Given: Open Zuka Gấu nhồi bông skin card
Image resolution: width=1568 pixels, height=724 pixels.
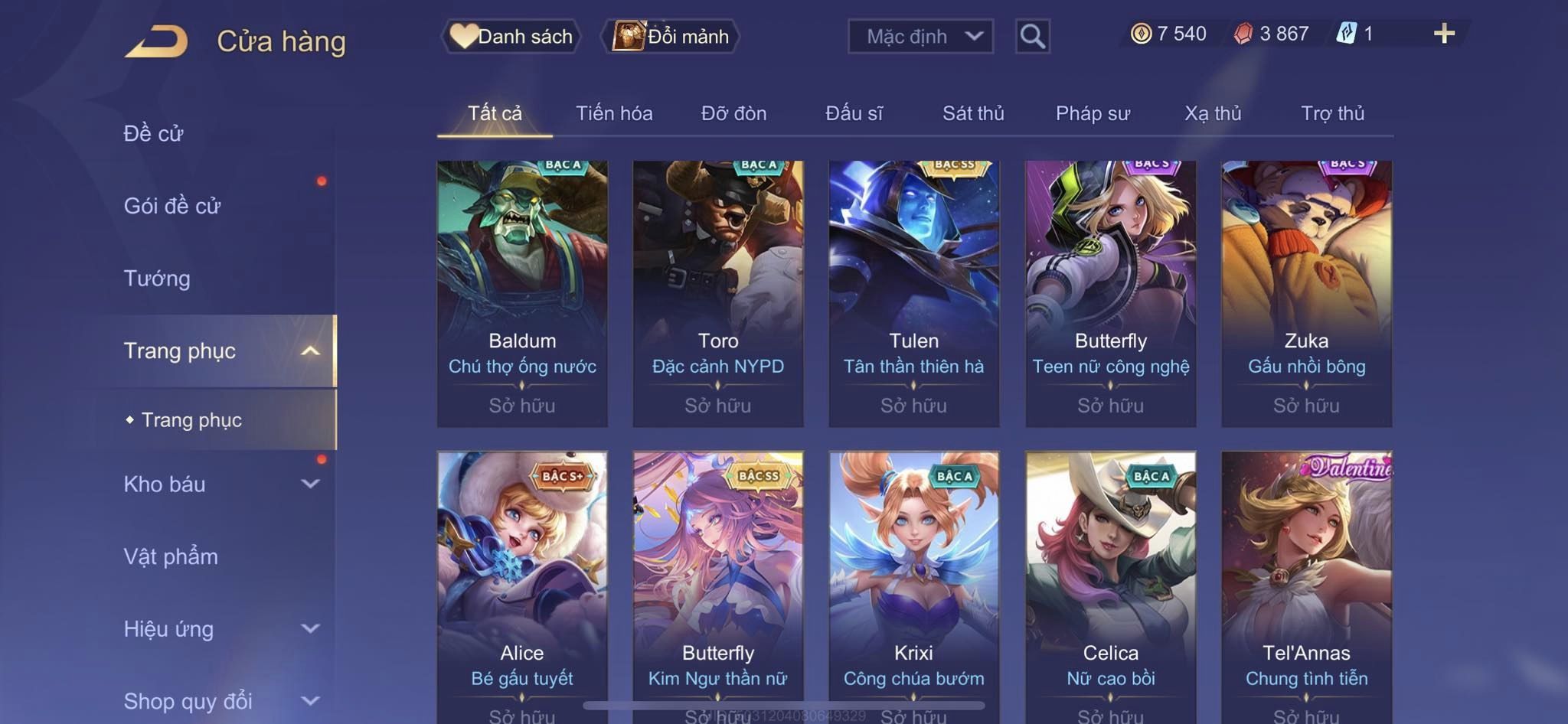Looking at the screenshot, I should coord(1306,294).
